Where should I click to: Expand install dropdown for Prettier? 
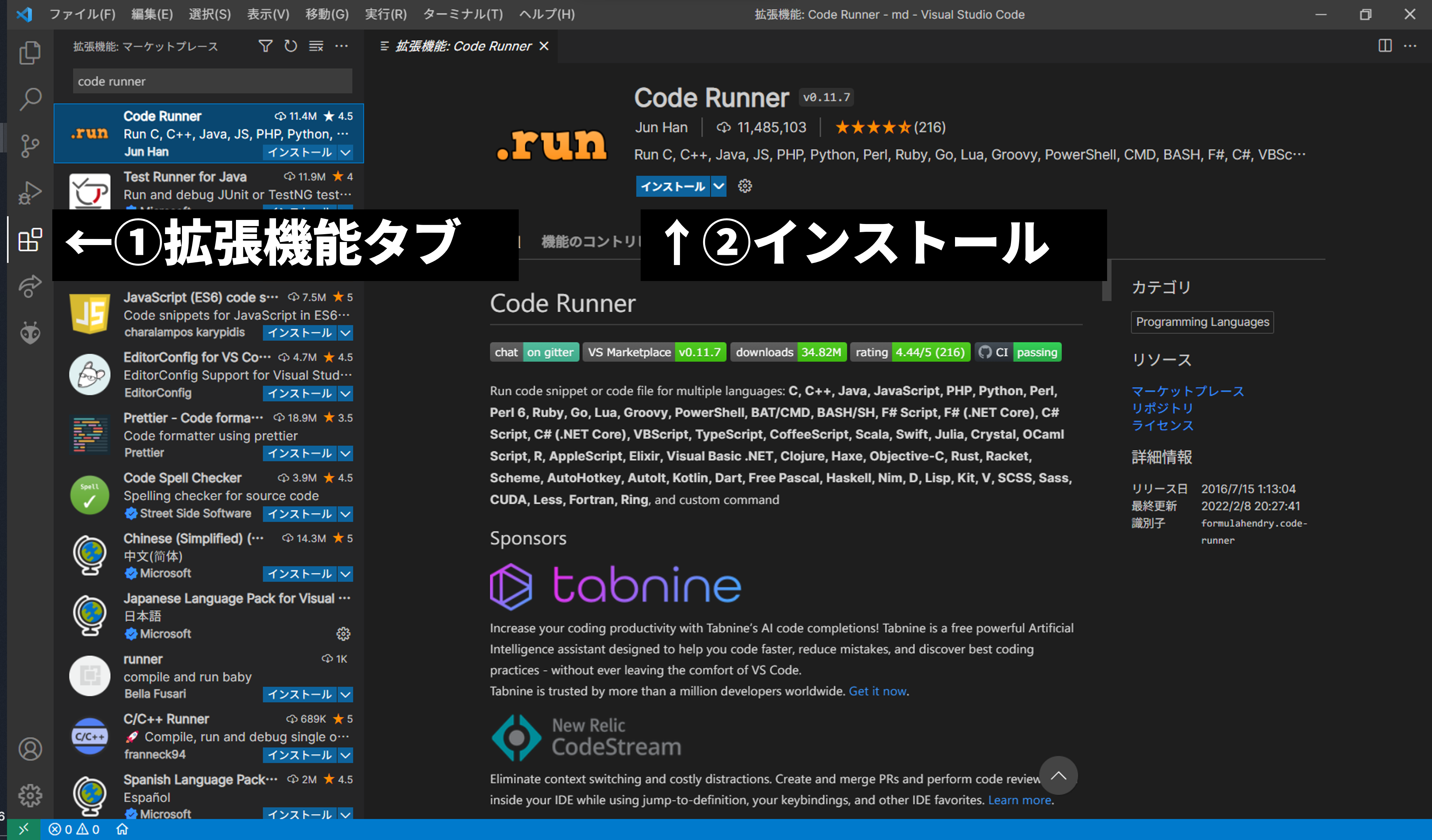(346, 454)
